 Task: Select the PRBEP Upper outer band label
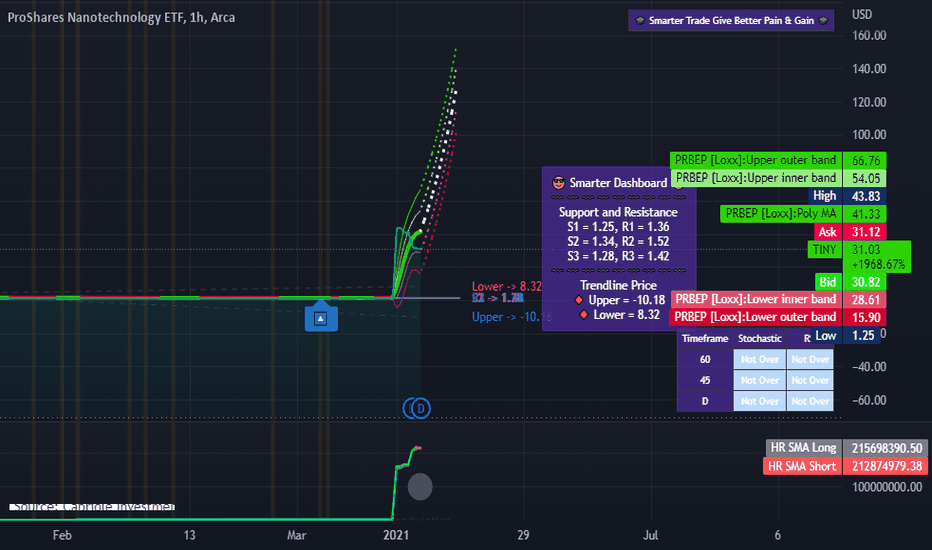pyautogui.click(x=755, y=160)
